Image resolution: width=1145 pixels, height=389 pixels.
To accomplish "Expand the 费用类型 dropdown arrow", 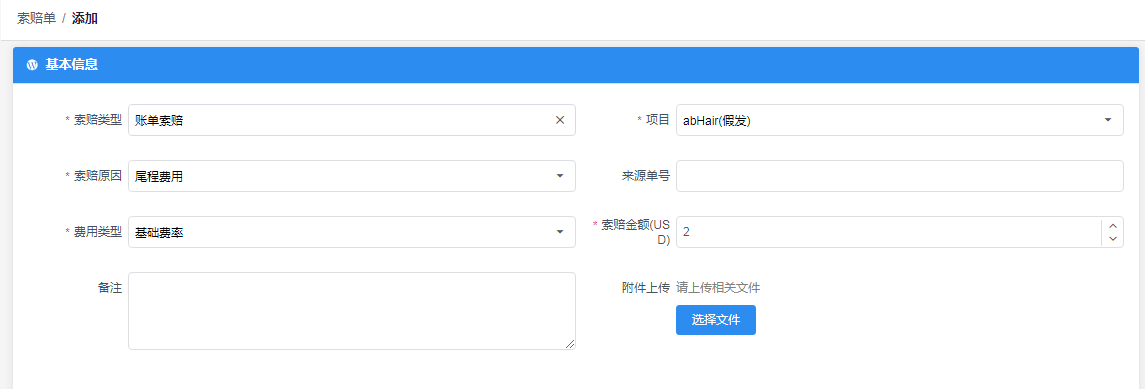I will tap(560, 232).
